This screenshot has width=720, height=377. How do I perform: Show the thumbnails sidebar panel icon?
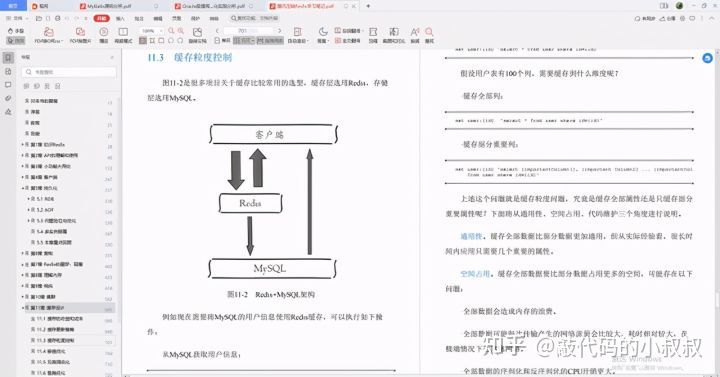click(x=8, y=72)
